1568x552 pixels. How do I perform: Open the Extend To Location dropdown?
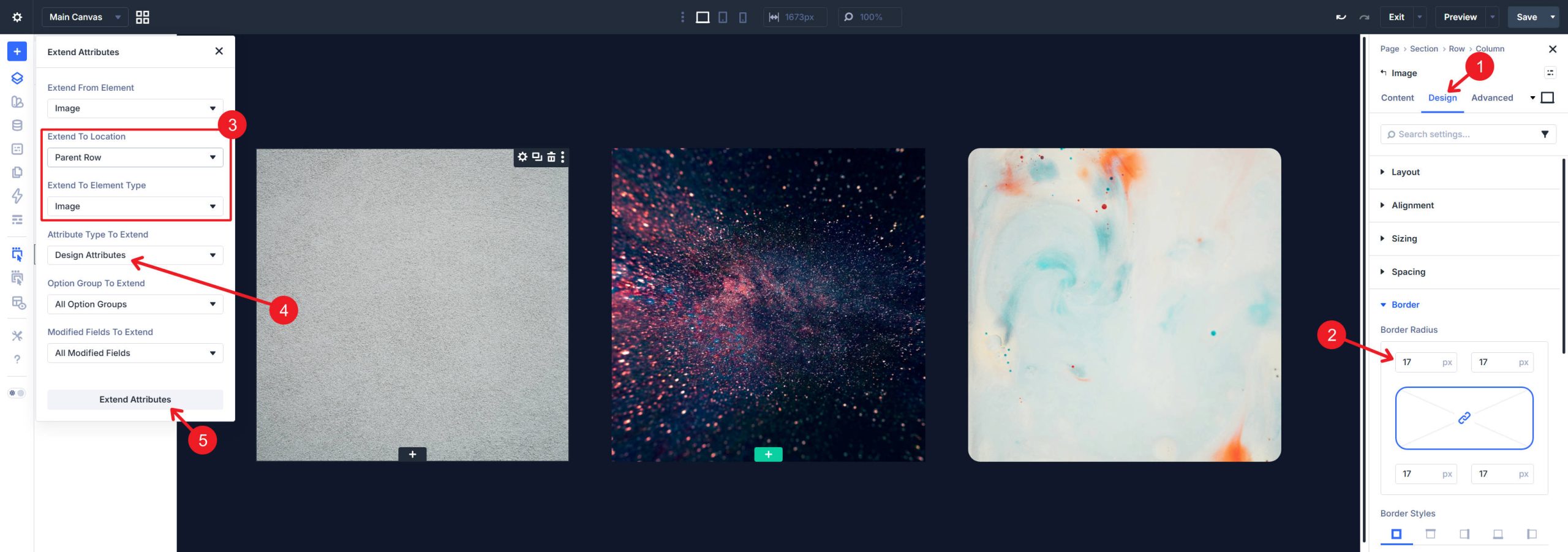[x=135, y=157]
